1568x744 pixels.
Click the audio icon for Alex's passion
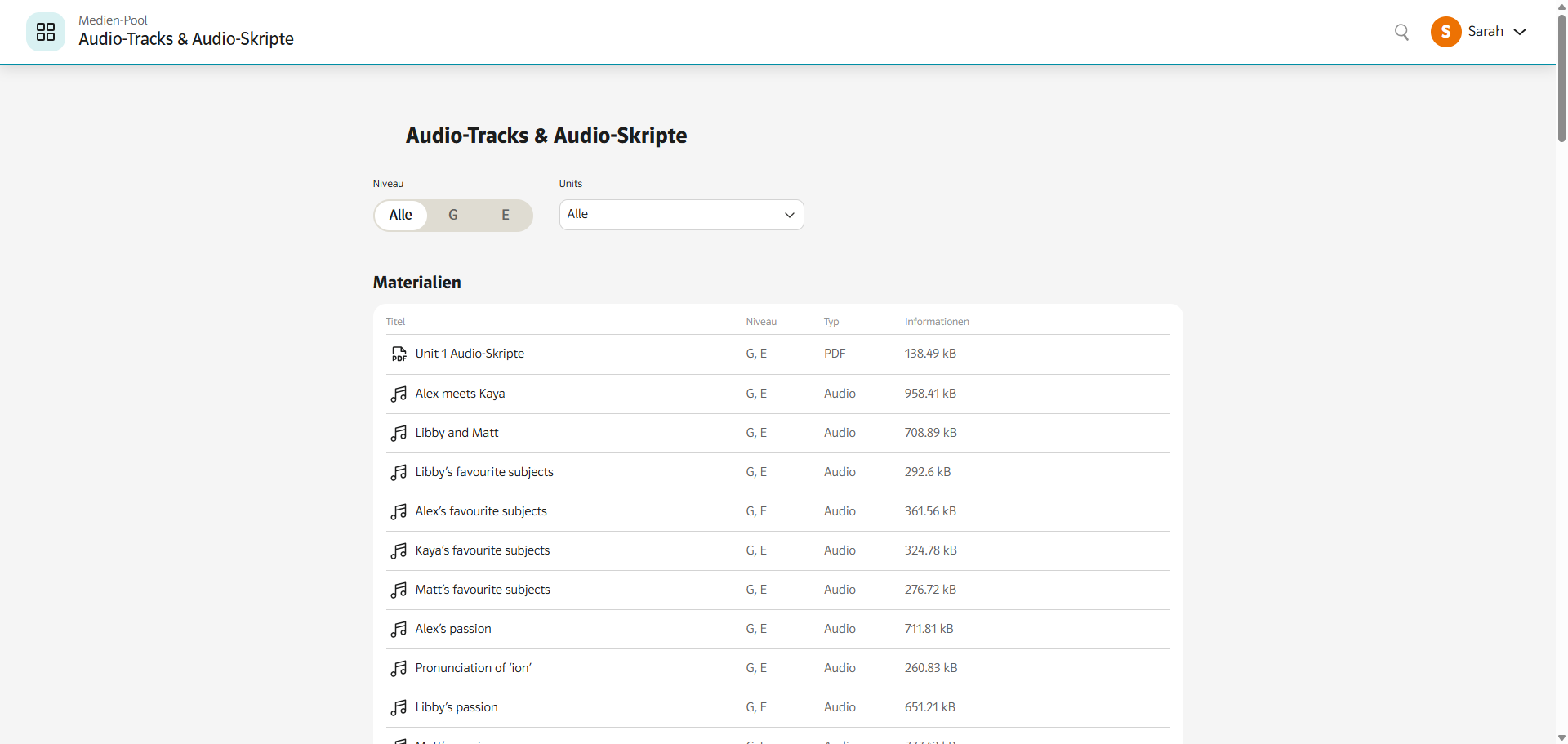click(399, 629)
